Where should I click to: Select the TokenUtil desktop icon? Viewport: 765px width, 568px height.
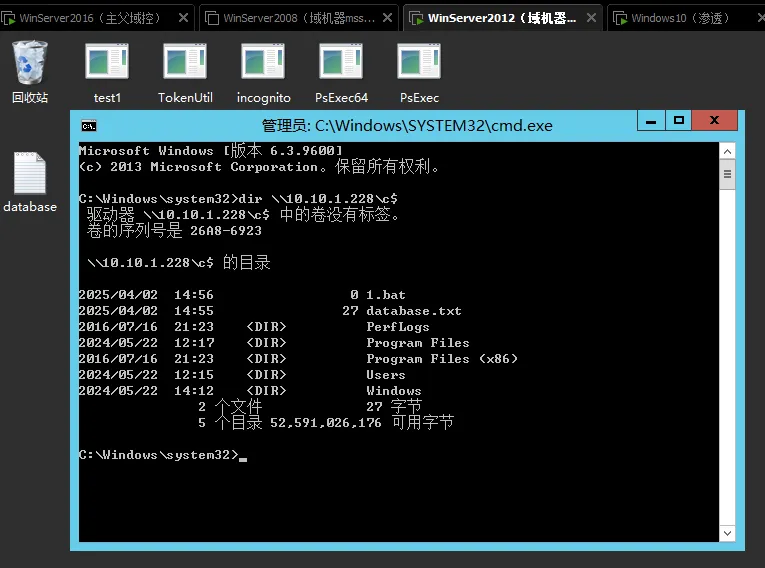[185, 73]
